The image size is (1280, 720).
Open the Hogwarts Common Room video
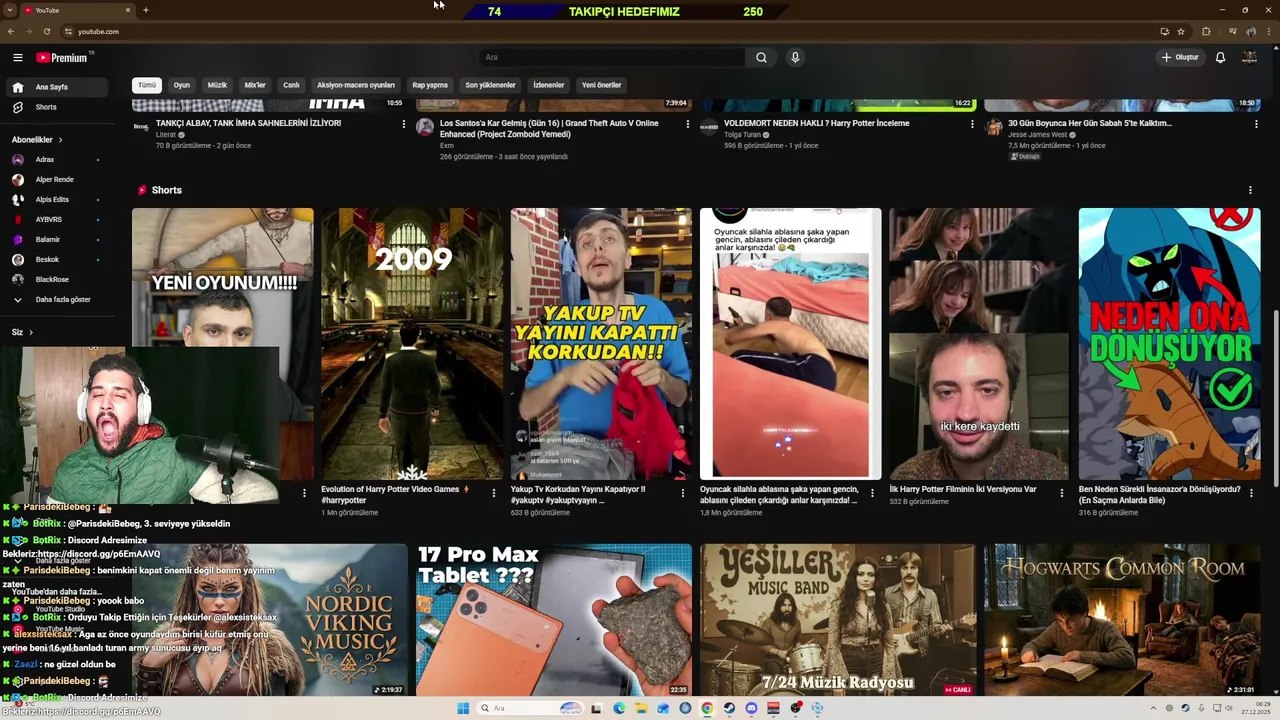pyautogui.click(x=1122, y=620)
